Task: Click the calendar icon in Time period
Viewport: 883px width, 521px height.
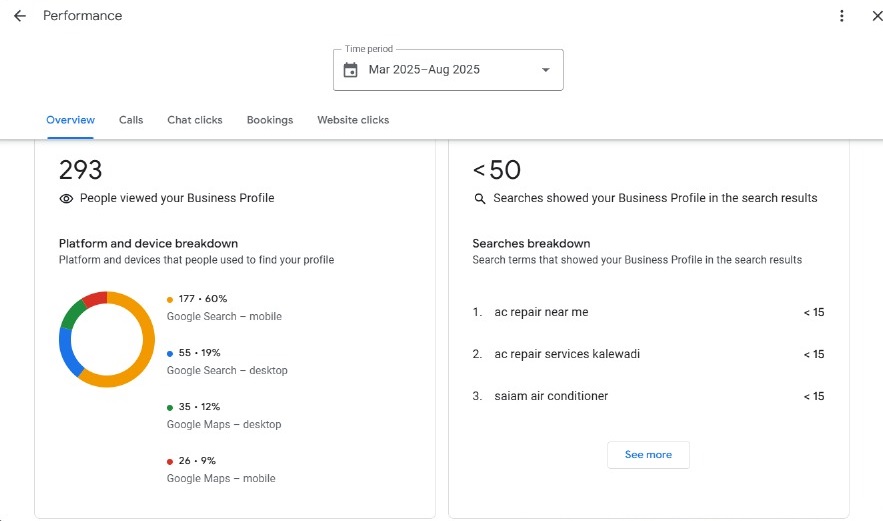Action: coord(350,70)
